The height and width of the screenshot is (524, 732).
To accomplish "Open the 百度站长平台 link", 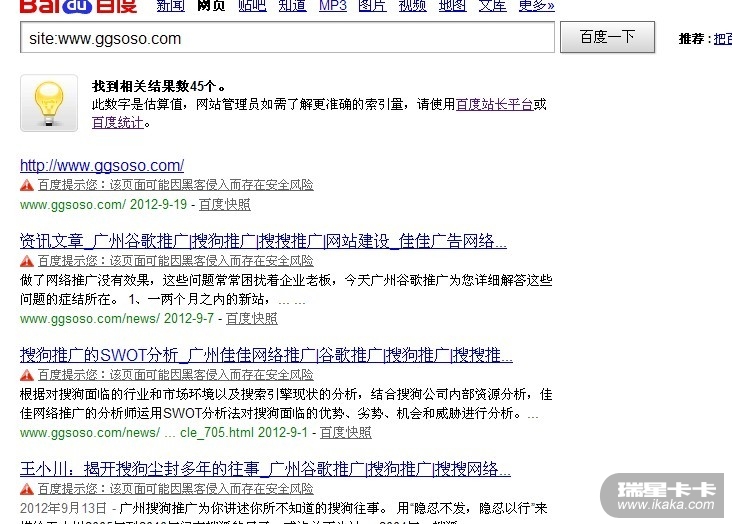I will coord(494,104).
